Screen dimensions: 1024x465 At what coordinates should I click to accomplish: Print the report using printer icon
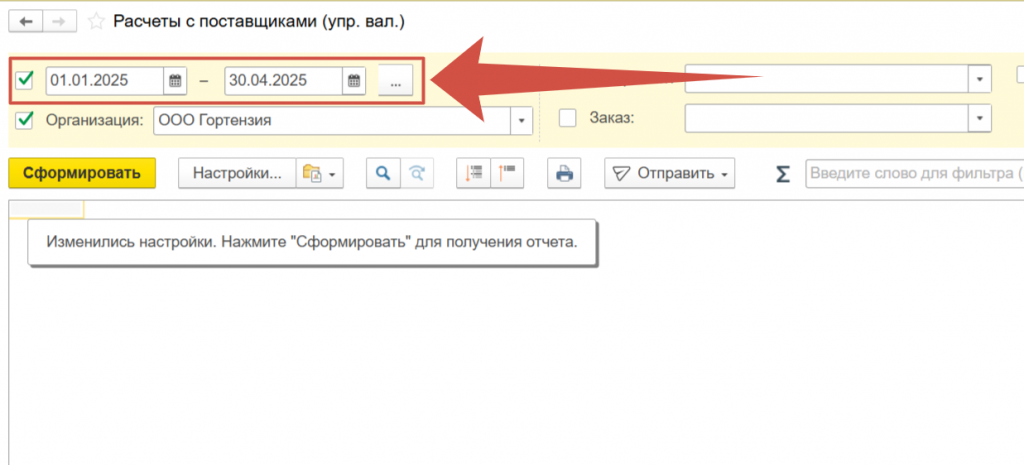pos(564,173)
